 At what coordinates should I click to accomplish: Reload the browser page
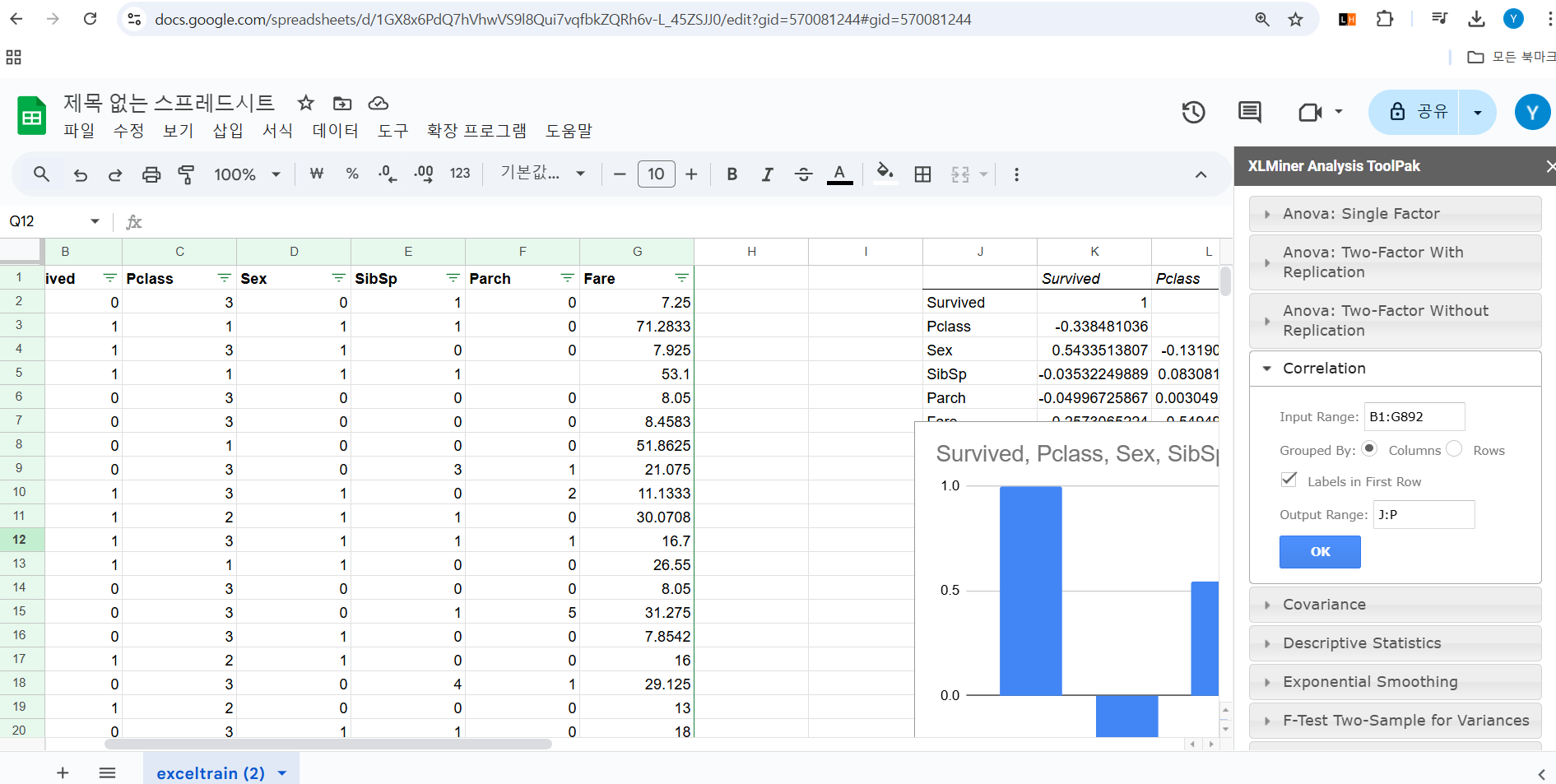point(91,19)
